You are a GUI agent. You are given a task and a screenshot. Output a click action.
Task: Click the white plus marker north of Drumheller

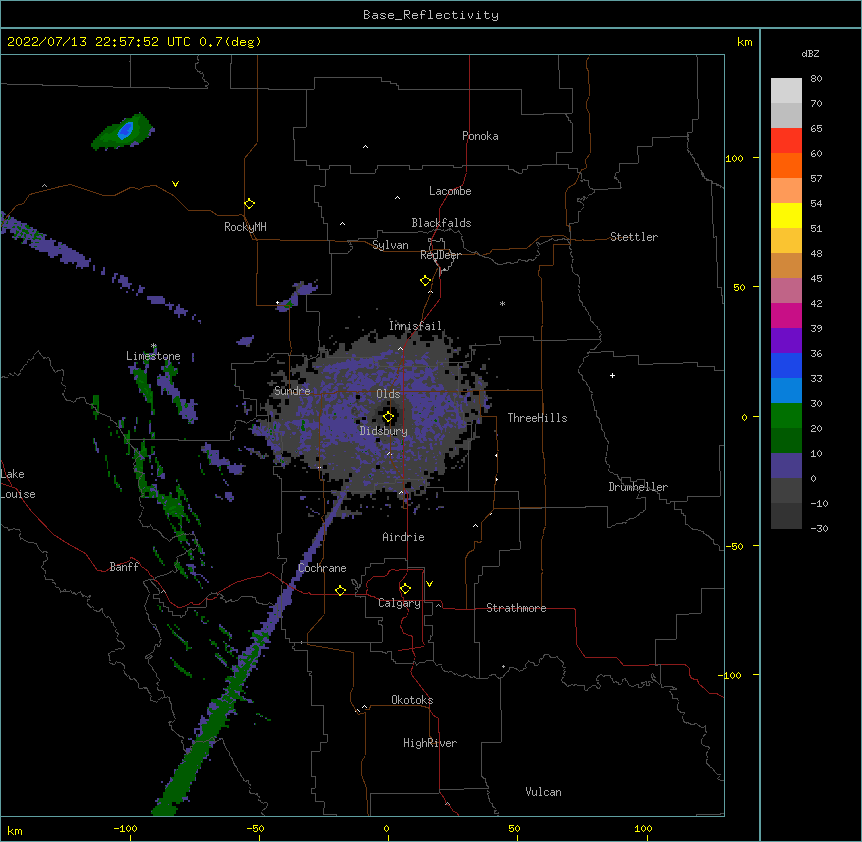612,375
